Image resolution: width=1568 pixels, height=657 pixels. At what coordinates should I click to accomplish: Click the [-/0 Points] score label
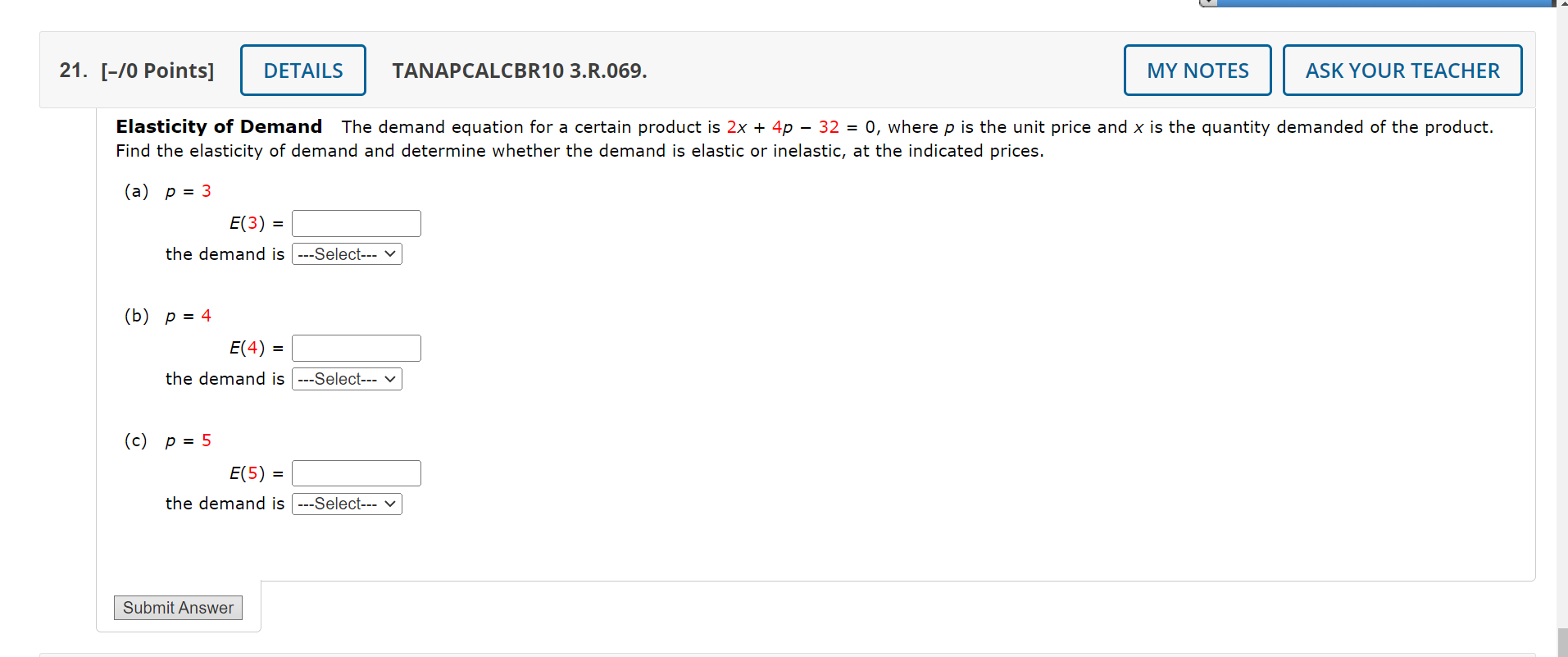[160, 71]
